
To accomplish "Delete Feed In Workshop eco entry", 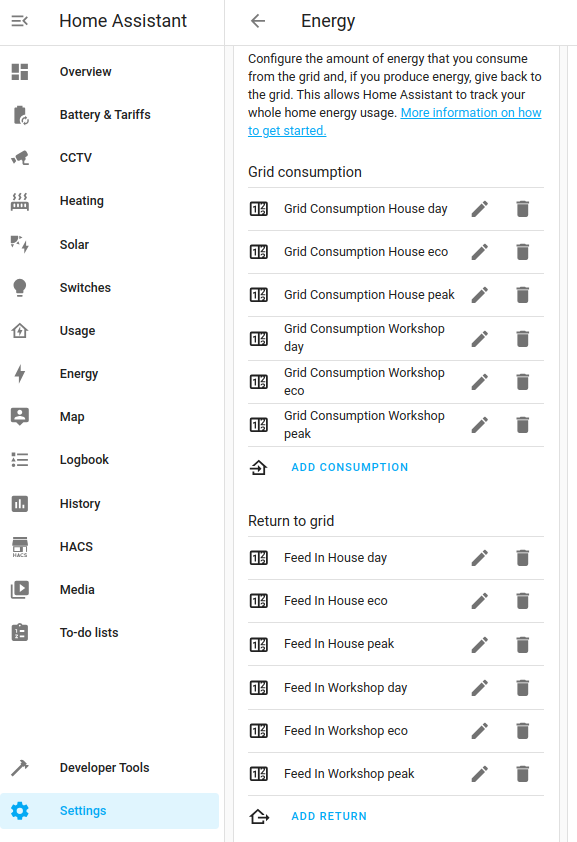I will [523, 731].
